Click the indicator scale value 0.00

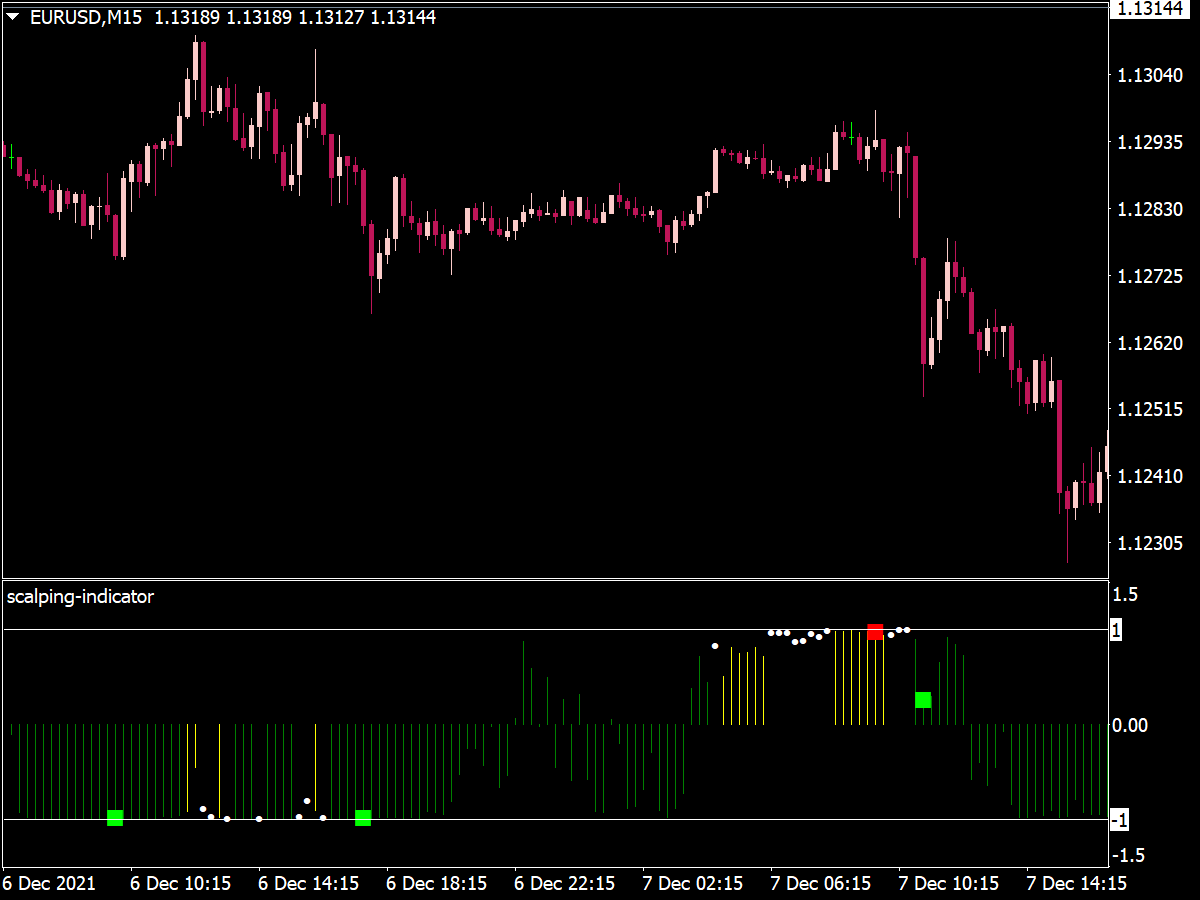coord(1130,725)
